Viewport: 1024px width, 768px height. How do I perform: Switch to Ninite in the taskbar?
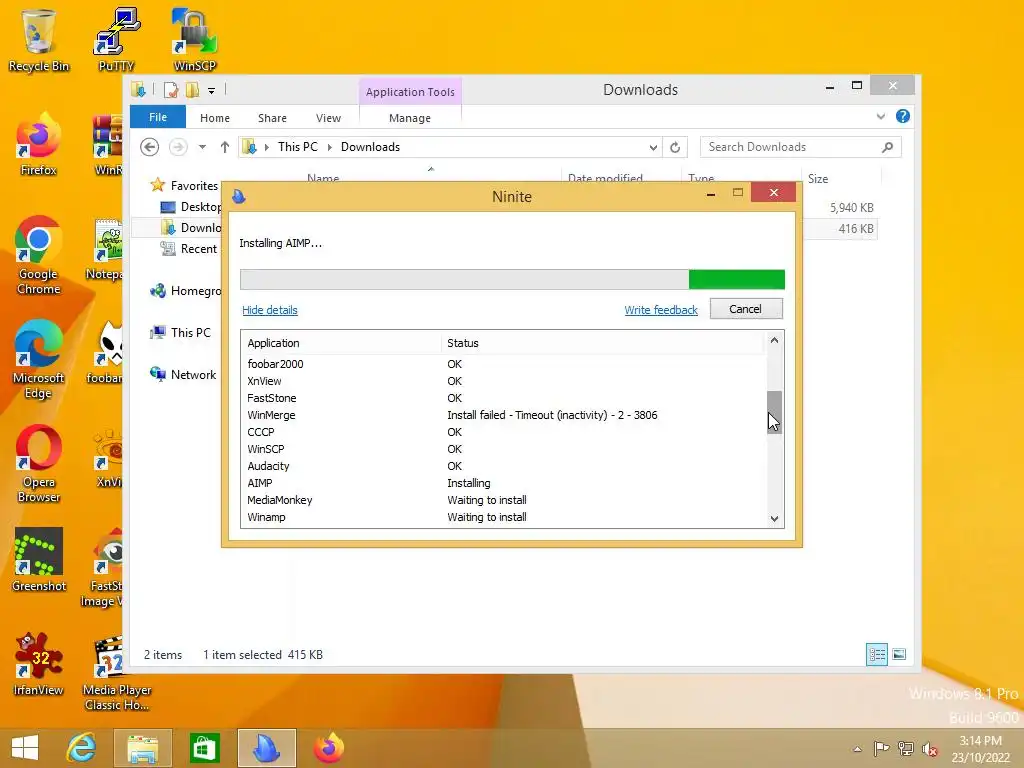(x=266, y=748)
